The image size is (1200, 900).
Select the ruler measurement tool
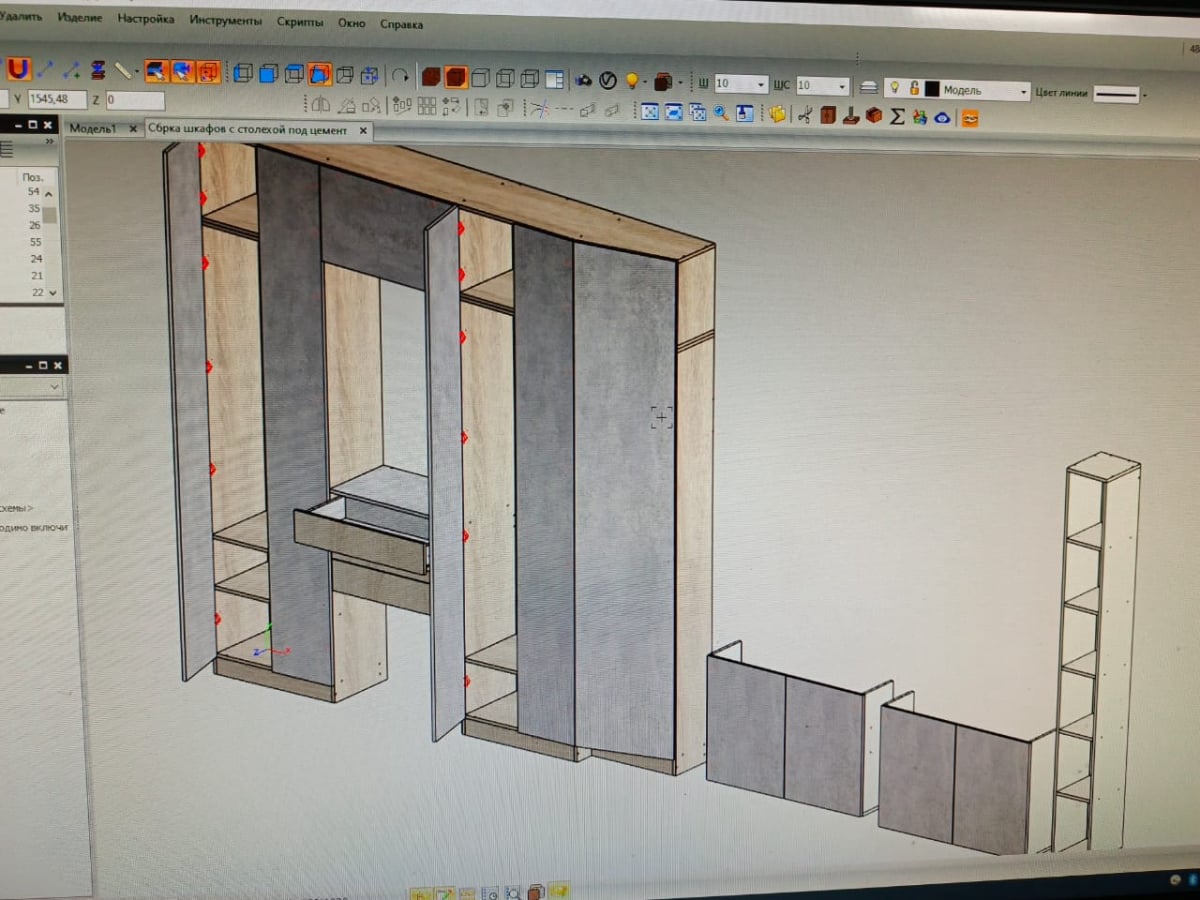(124, 70)
